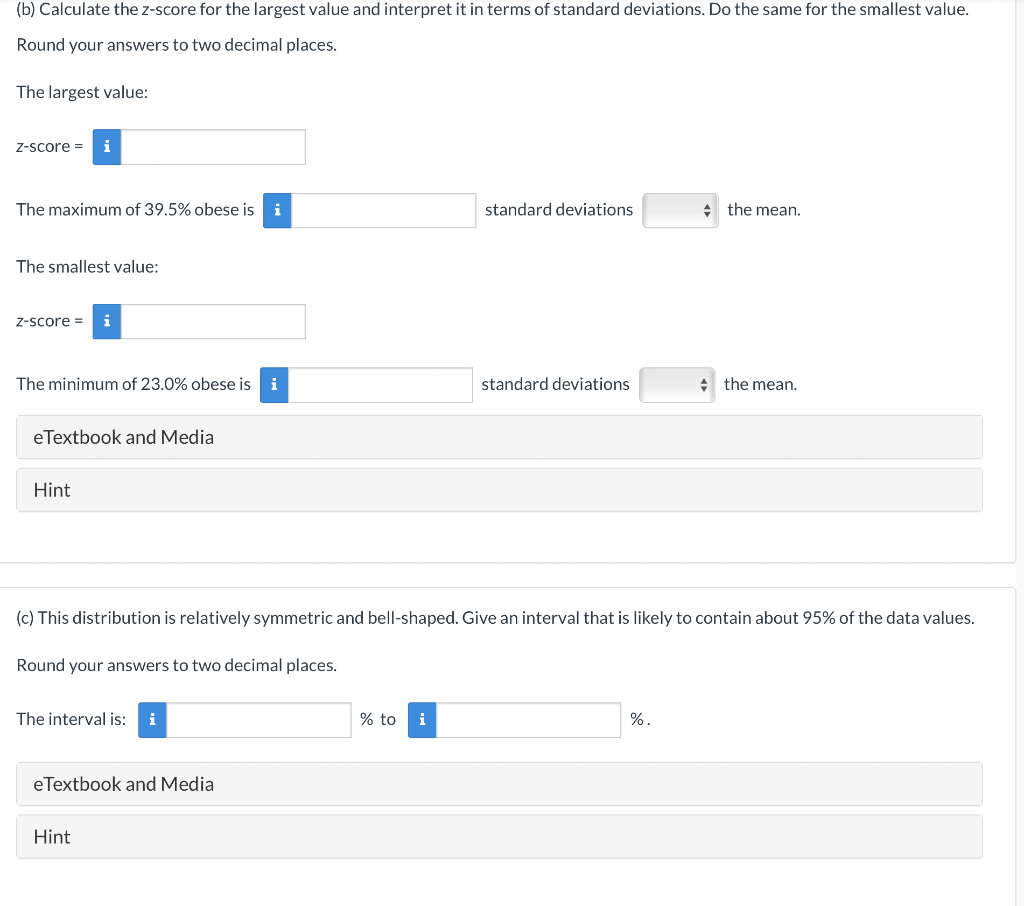Expand the Hint section for part (b)
Screen dimensions: 1024x906
coord(500,490)
